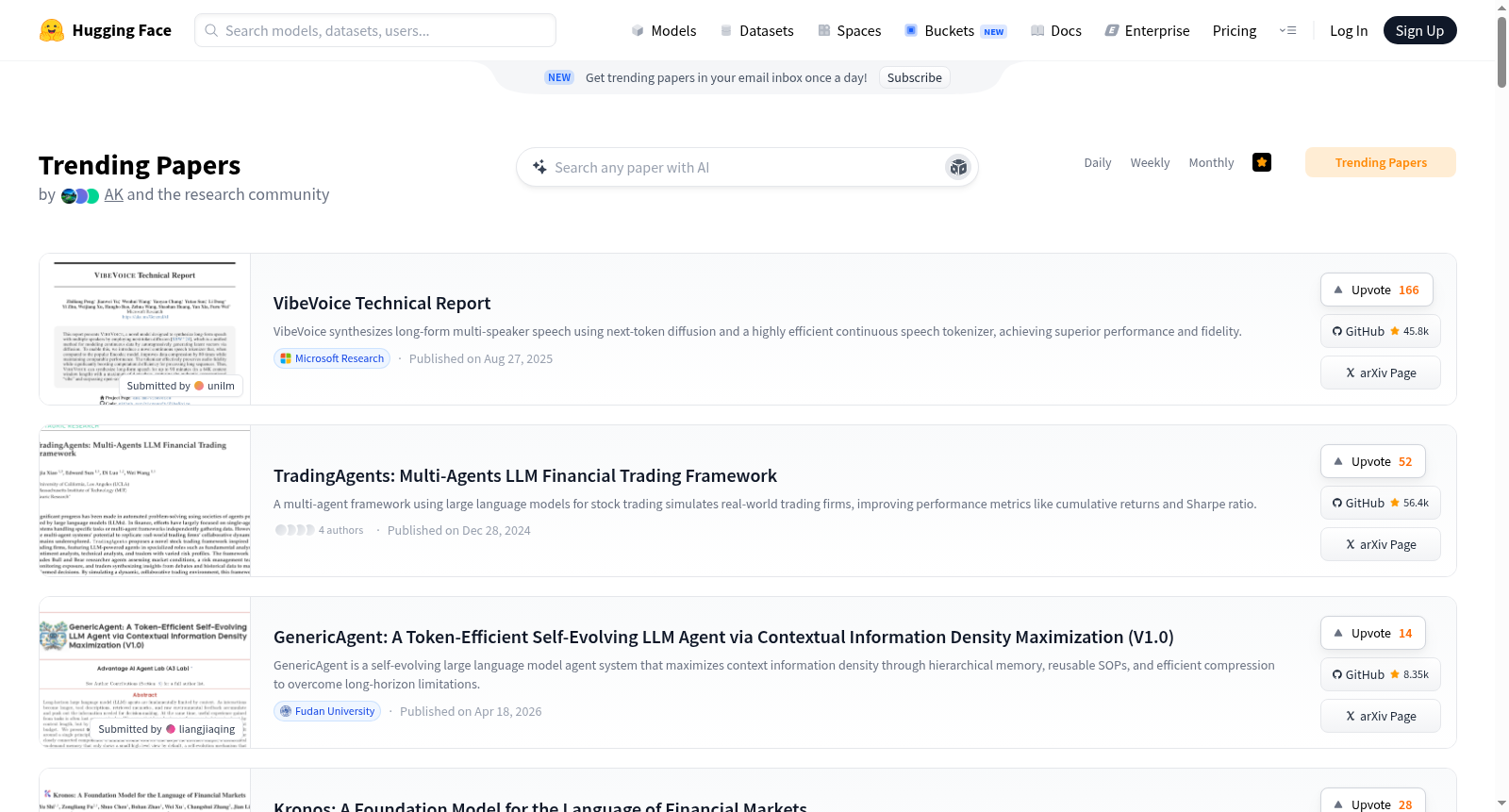Click upvote arrow for VibeVoice Technical Report
Viewport: 1509px width, 812px height.
click(x=1338, y=290)
